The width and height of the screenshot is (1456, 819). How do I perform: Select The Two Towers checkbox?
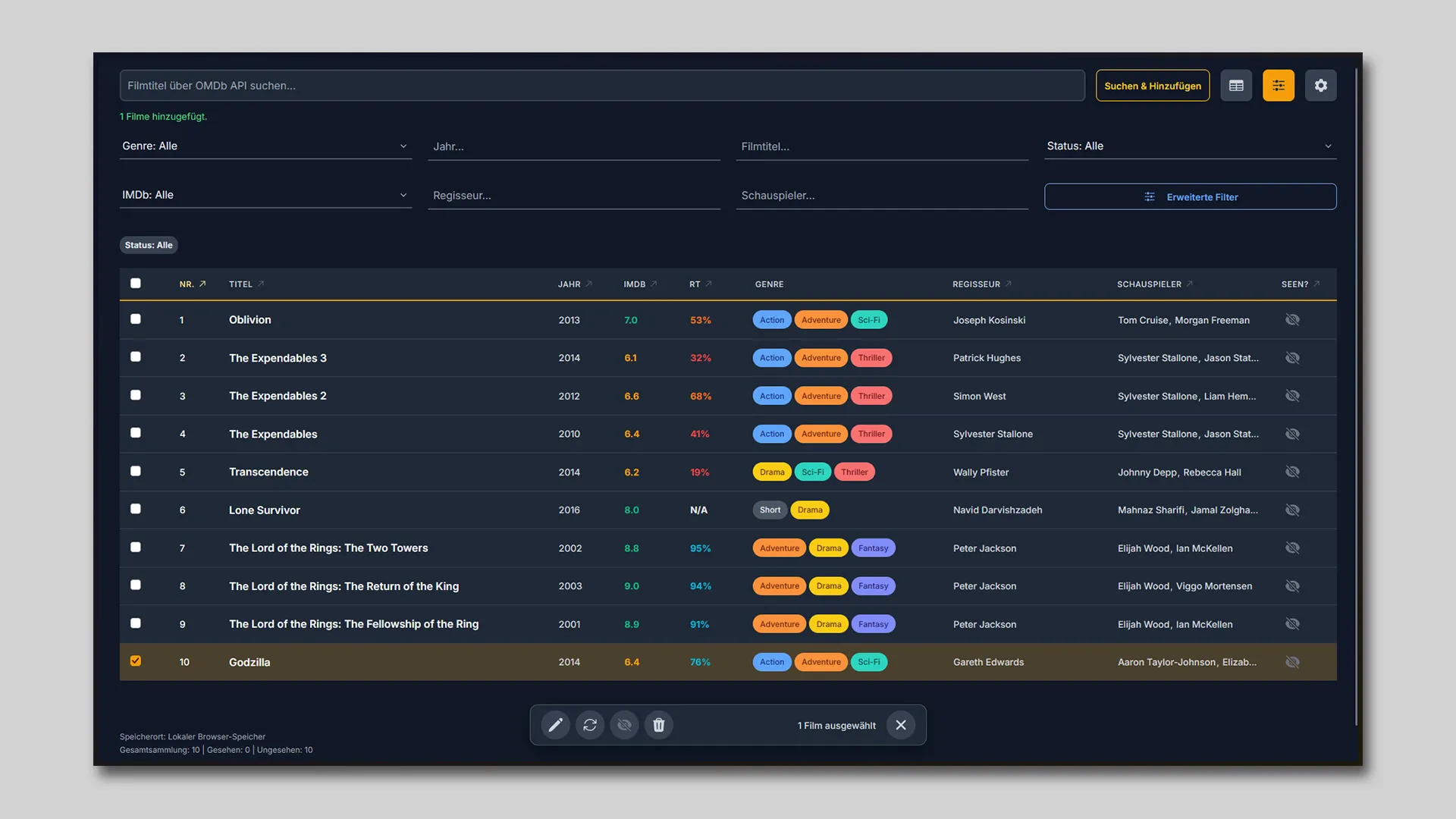click(x=136, y=547)
